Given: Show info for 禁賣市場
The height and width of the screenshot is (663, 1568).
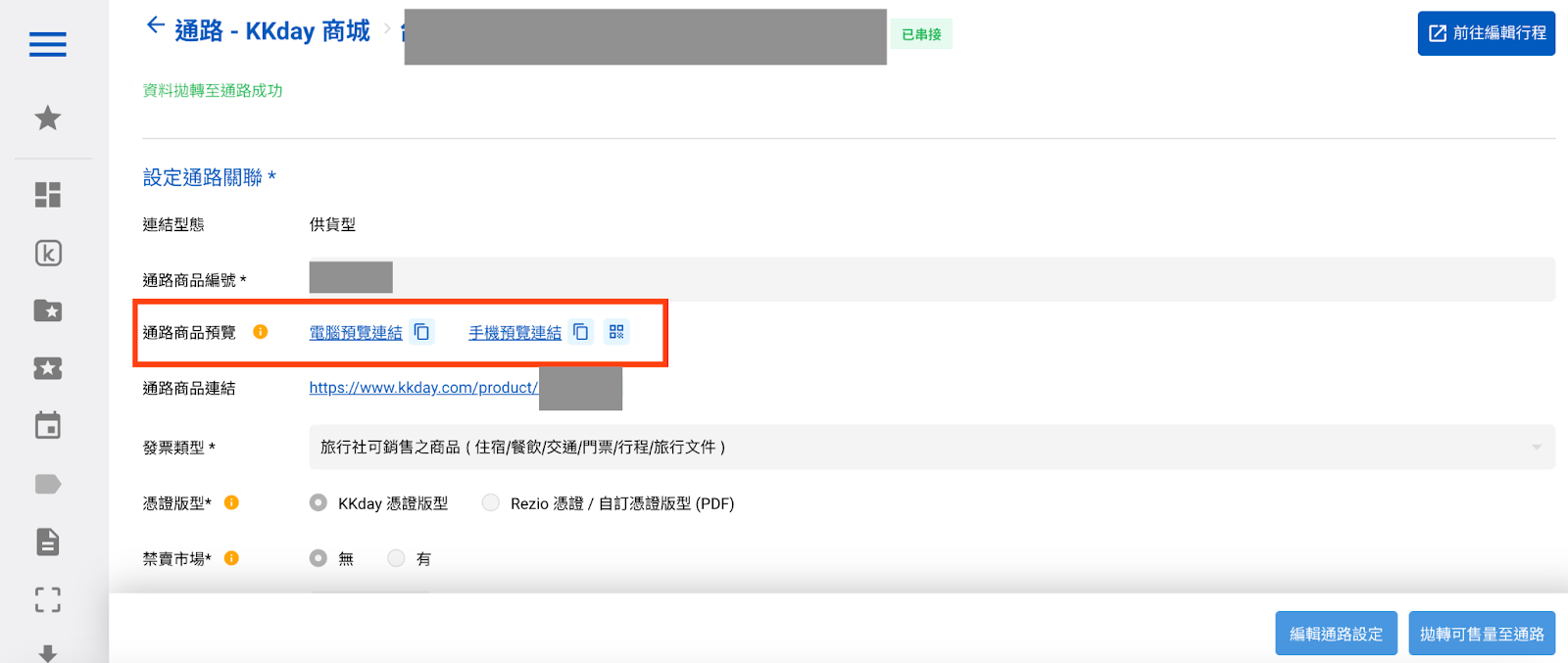Looking at the screenshot, I should pyautogui.click(x=231, y=558).
